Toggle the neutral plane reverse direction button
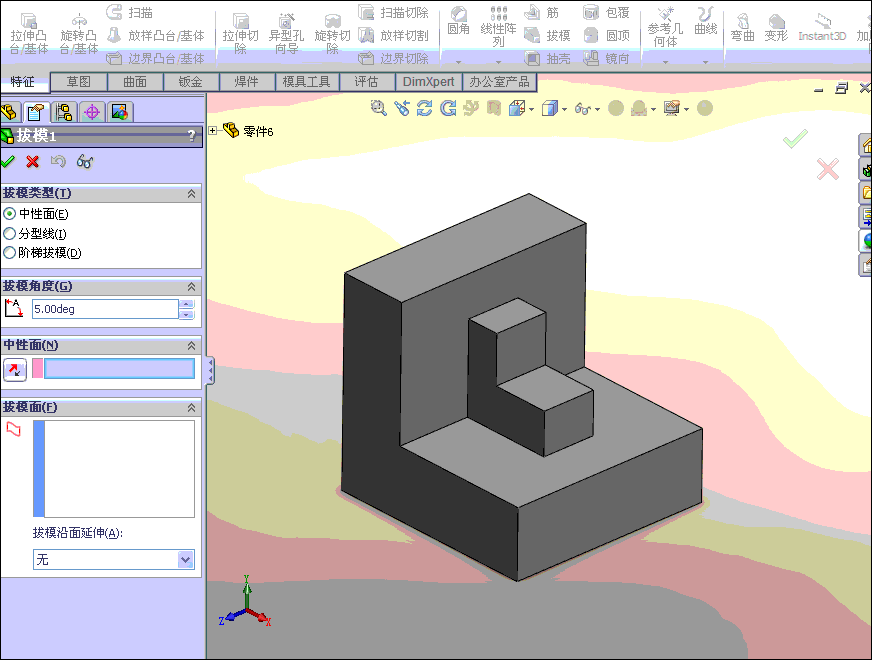 click(x=14, y=369)
